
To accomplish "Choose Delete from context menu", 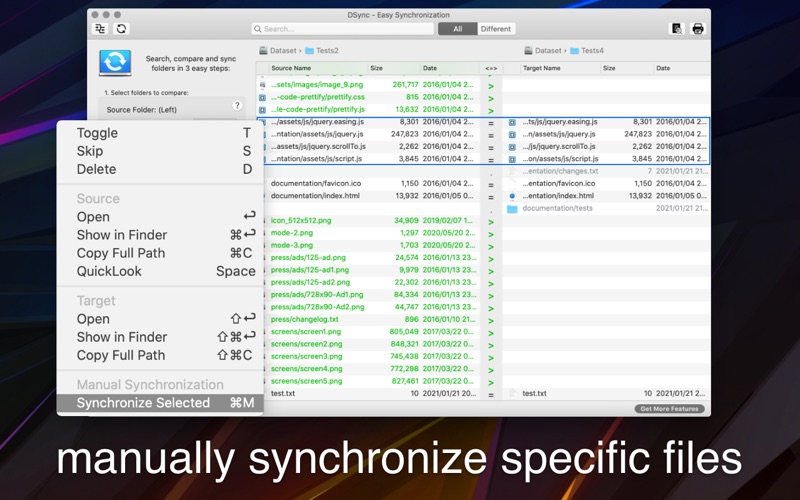I will [x=160, y=169].
